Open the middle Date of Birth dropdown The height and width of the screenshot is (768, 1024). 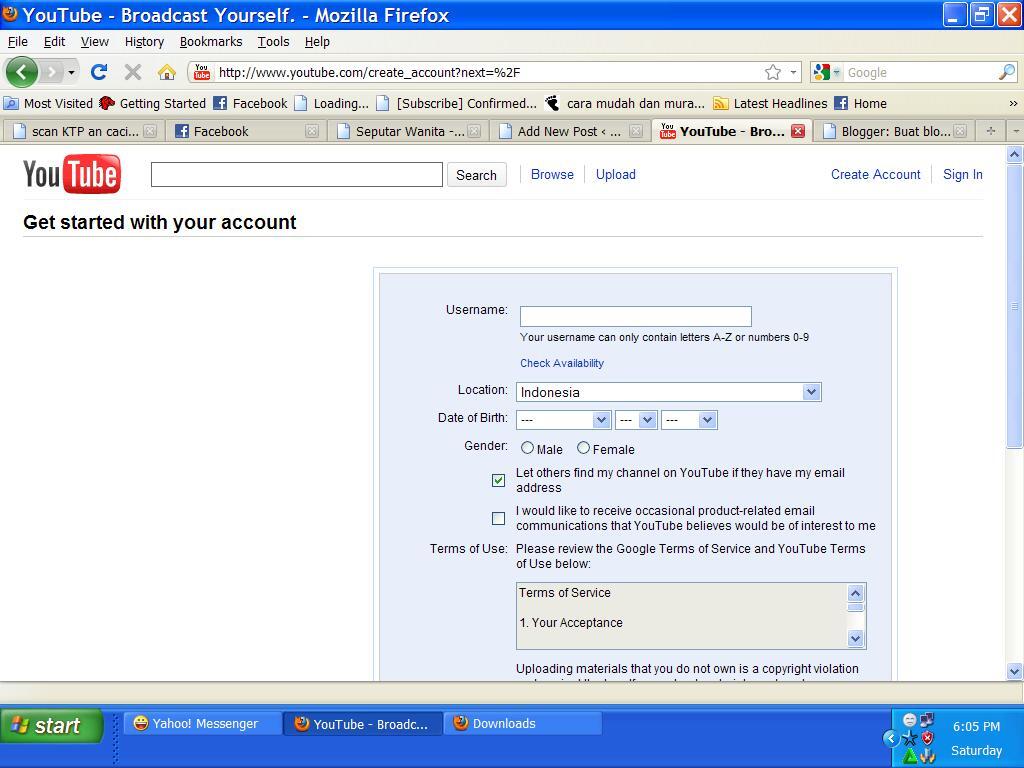(x=636, y=420)
